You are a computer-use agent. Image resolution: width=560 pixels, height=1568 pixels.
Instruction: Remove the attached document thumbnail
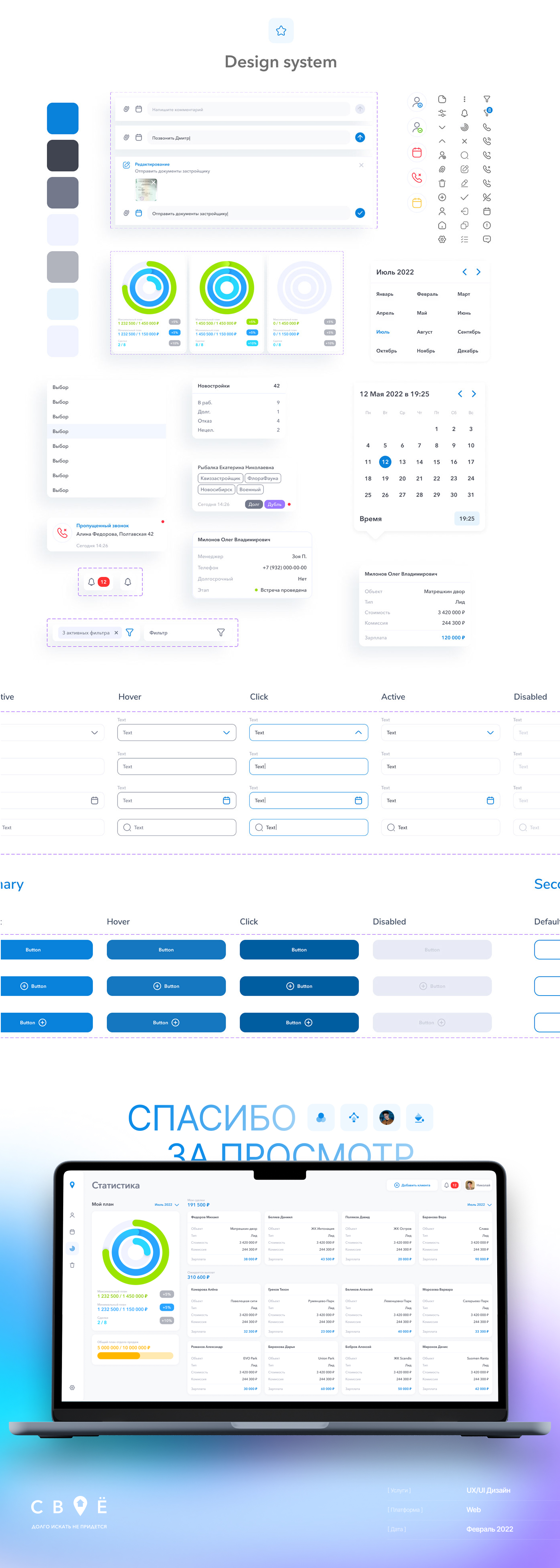tap(153, 182)
